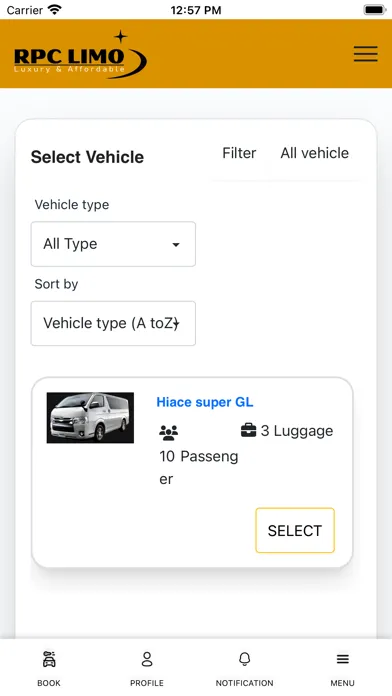392x696 pixels.
Task: Tap the Notification bell icon
Action: tap(245, 659)
